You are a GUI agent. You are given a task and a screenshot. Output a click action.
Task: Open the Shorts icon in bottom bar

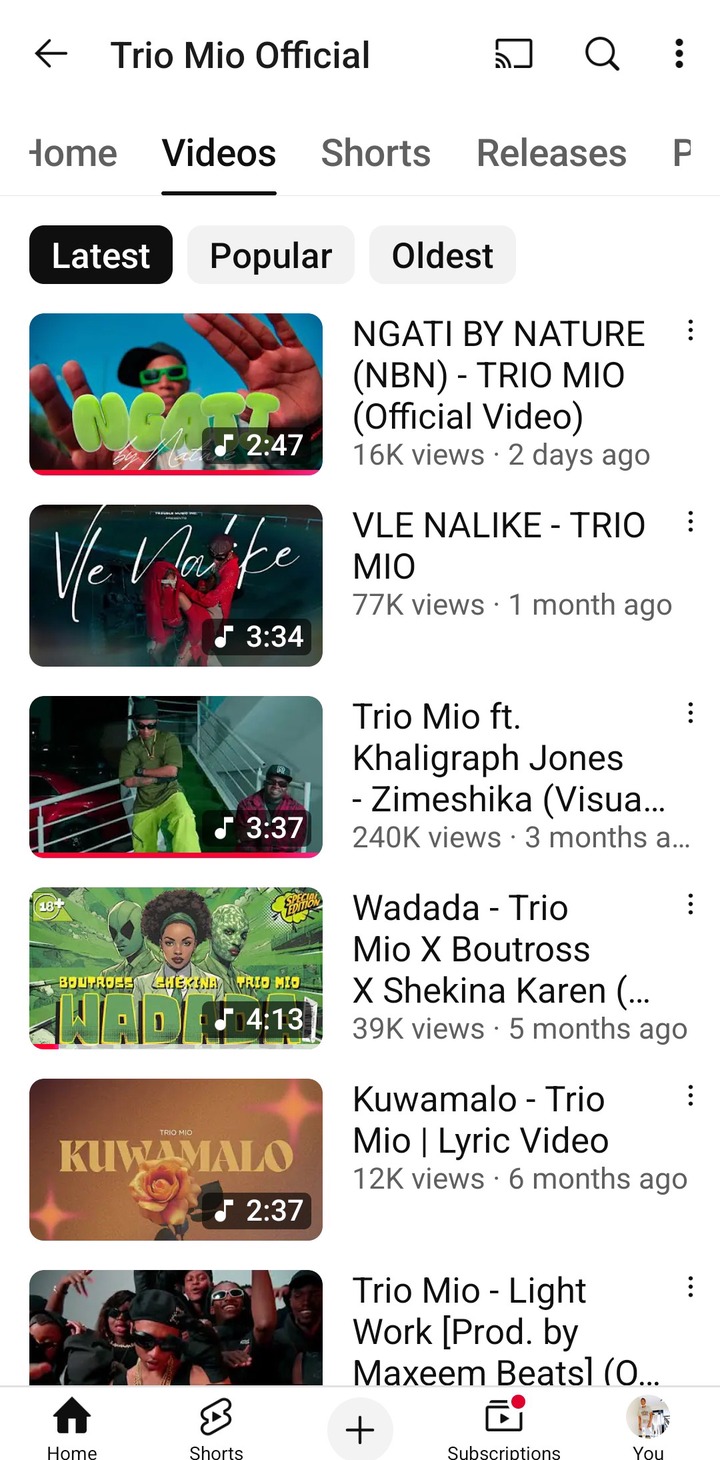click(216, 1416)
